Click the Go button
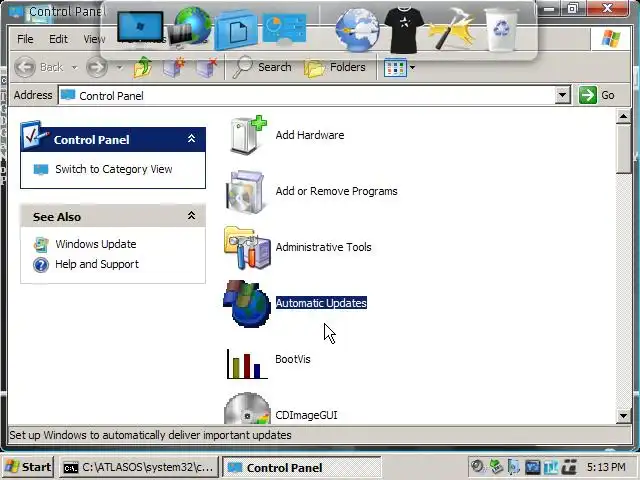Screen dimensions: 640x480 596,95
